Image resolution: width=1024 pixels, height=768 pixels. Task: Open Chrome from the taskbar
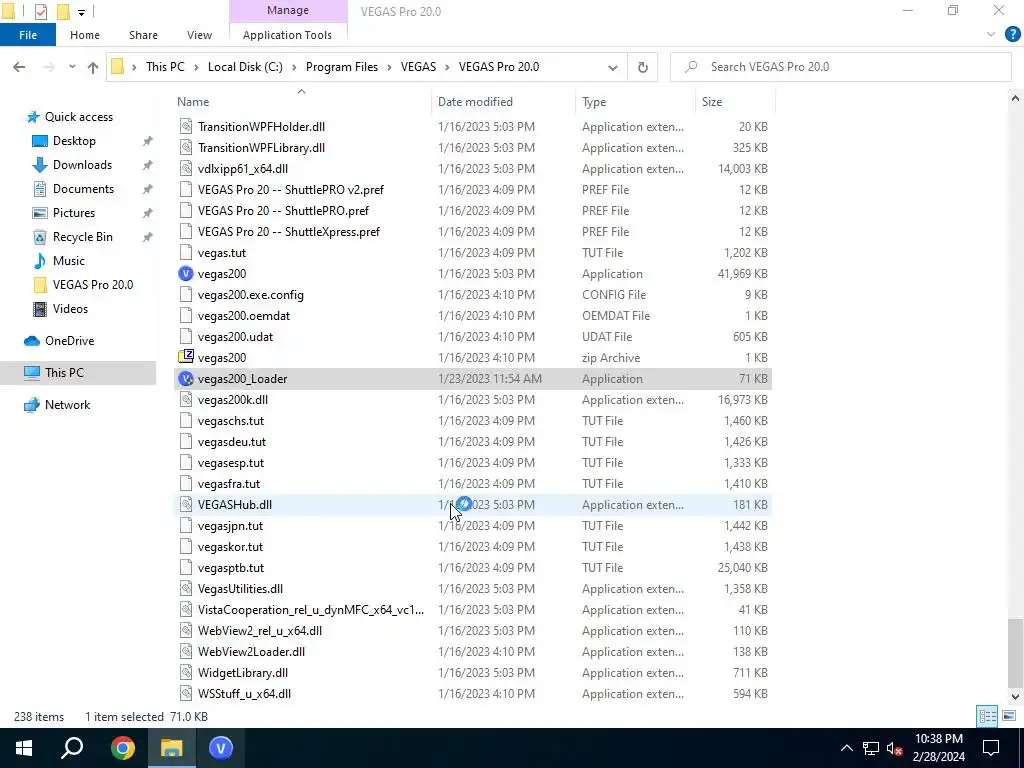tap(123, 748)
